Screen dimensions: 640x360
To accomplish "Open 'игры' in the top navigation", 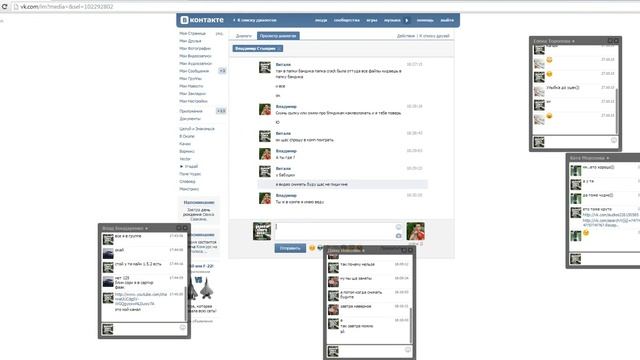I will (x=371, y=20).
